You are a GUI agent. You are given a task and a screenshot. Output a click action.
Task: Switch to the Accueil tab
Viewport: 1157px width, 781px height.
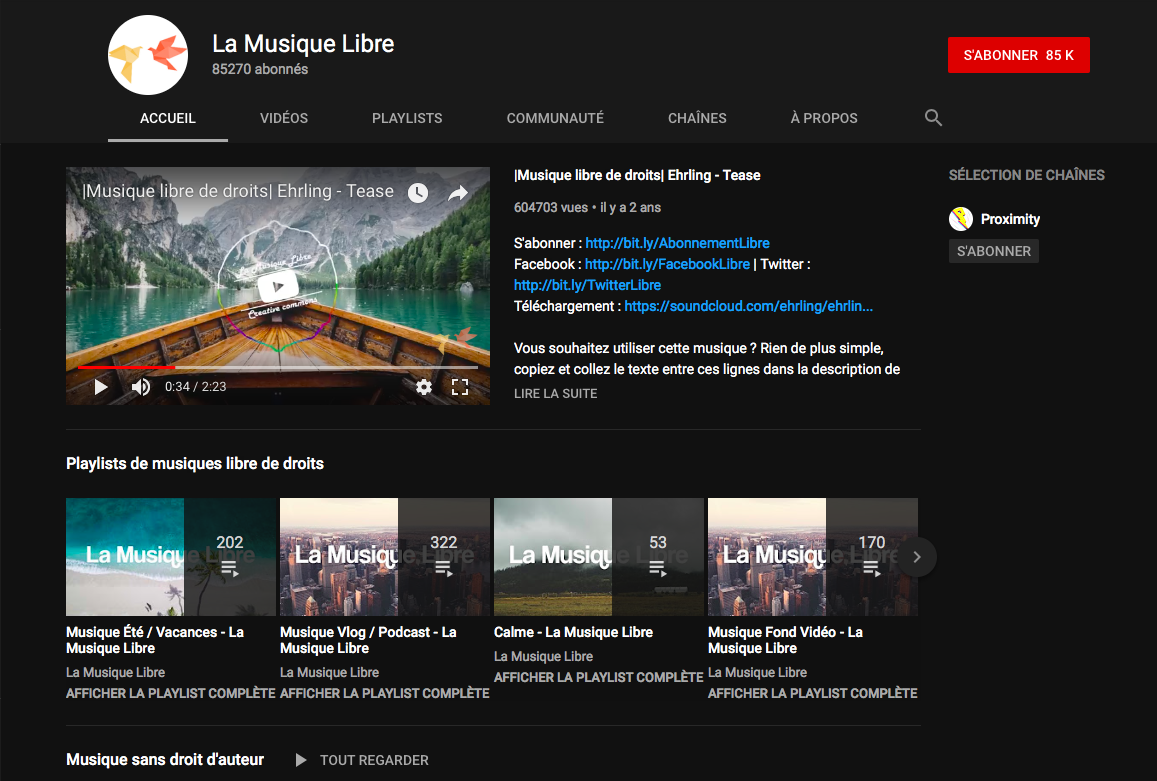pos(167,118)
